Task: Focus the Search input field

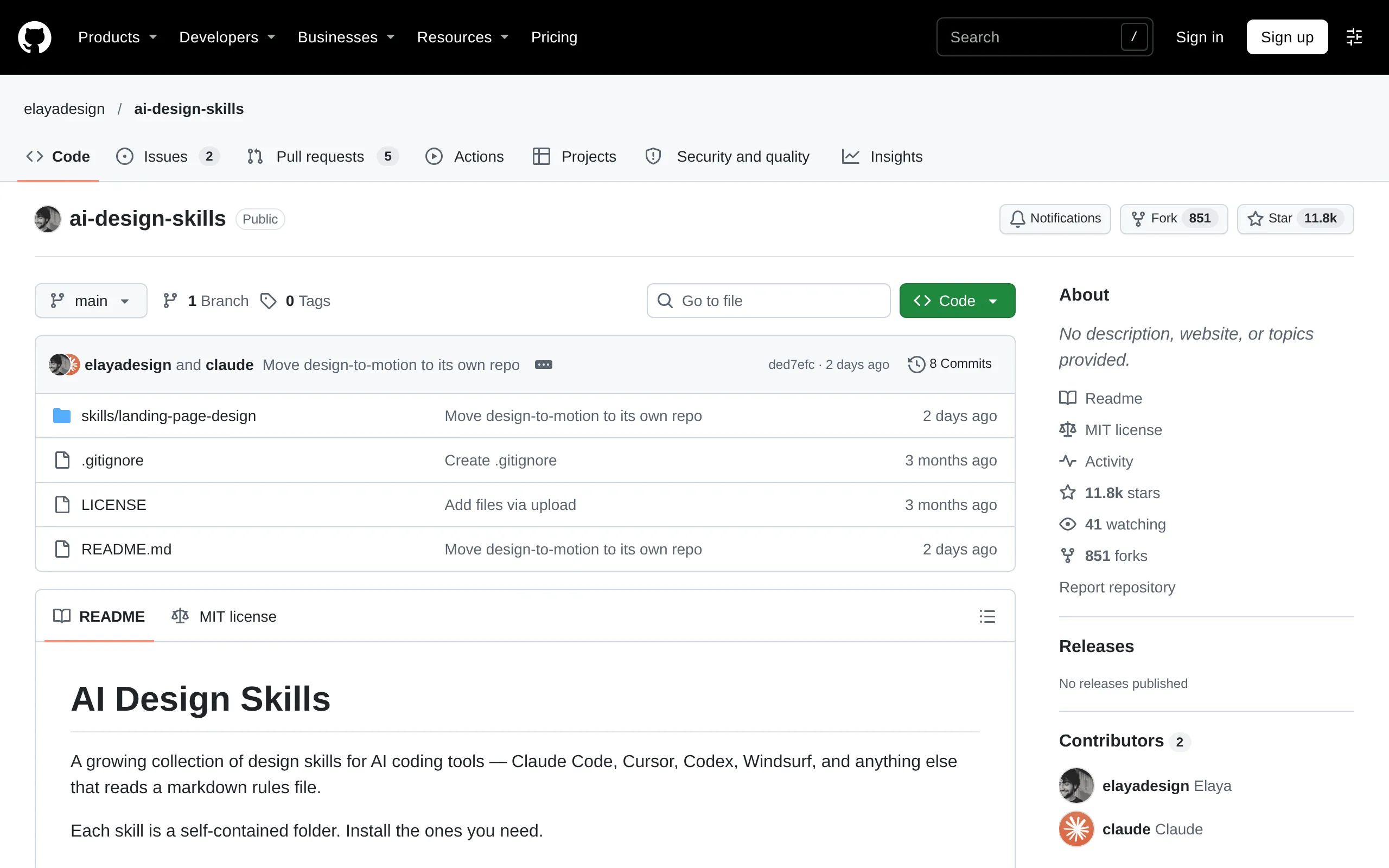Action: point(1044,37)
